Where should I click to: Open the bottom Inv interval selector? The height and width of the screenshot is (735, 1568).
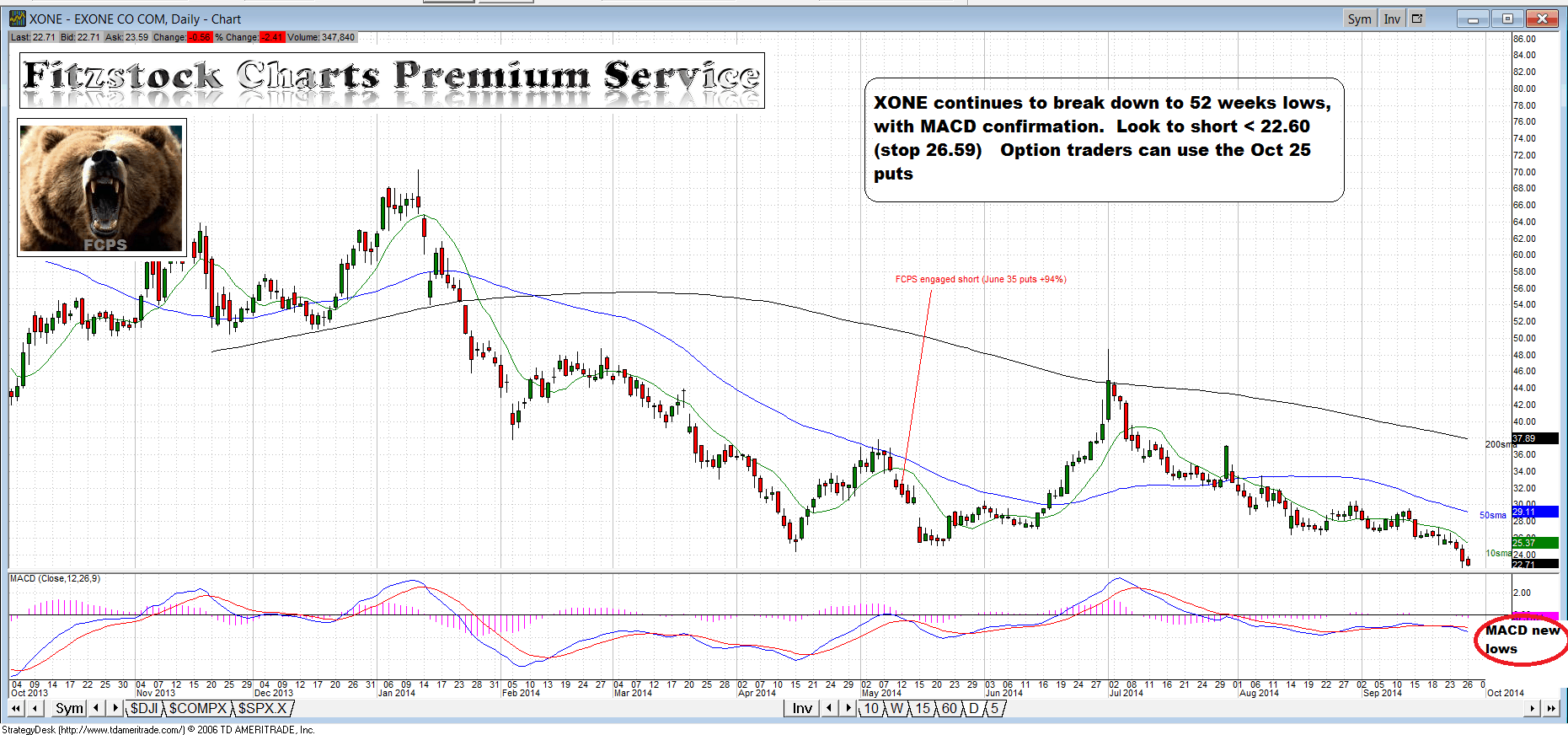click(x=802, y=708)
